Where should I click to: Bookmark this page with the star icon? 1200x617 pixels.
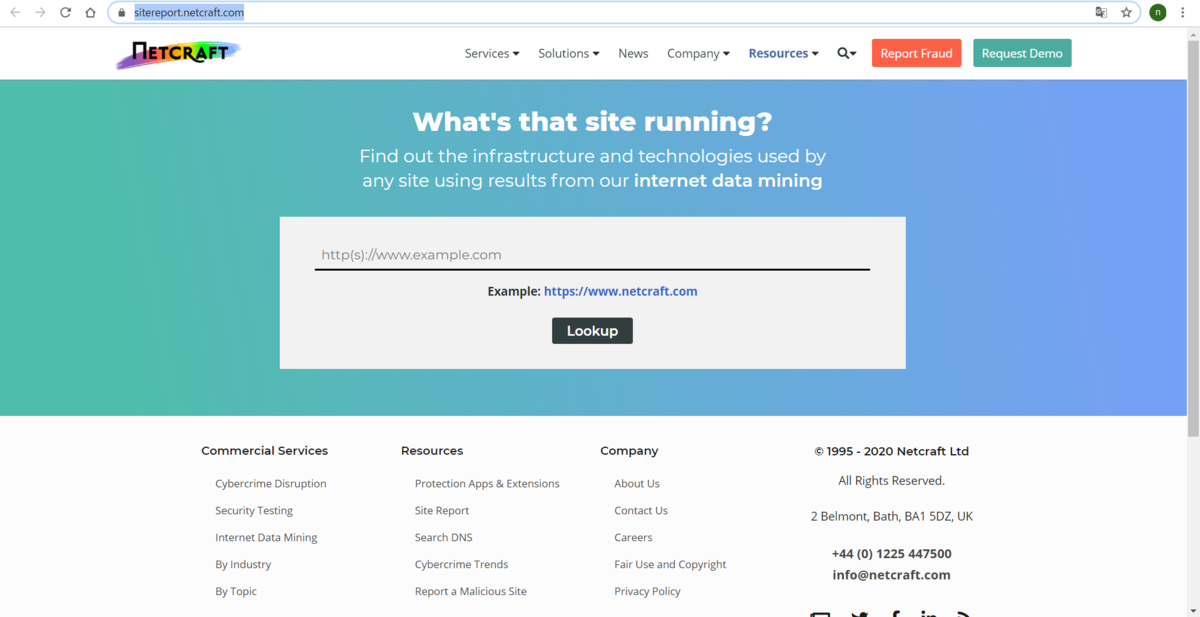1126,13
